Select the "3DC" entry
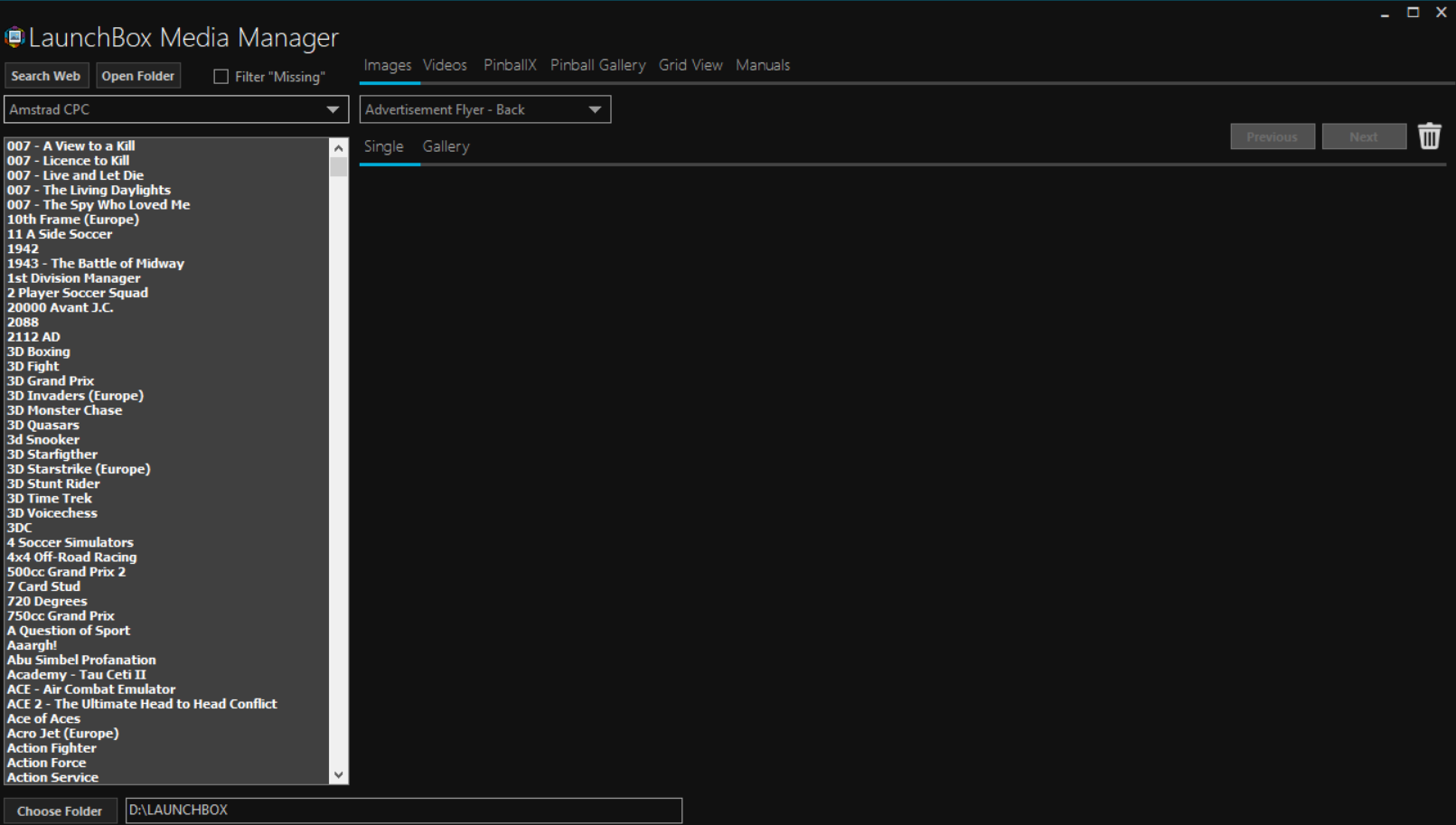1456x825 pixels. click(20, 528)
